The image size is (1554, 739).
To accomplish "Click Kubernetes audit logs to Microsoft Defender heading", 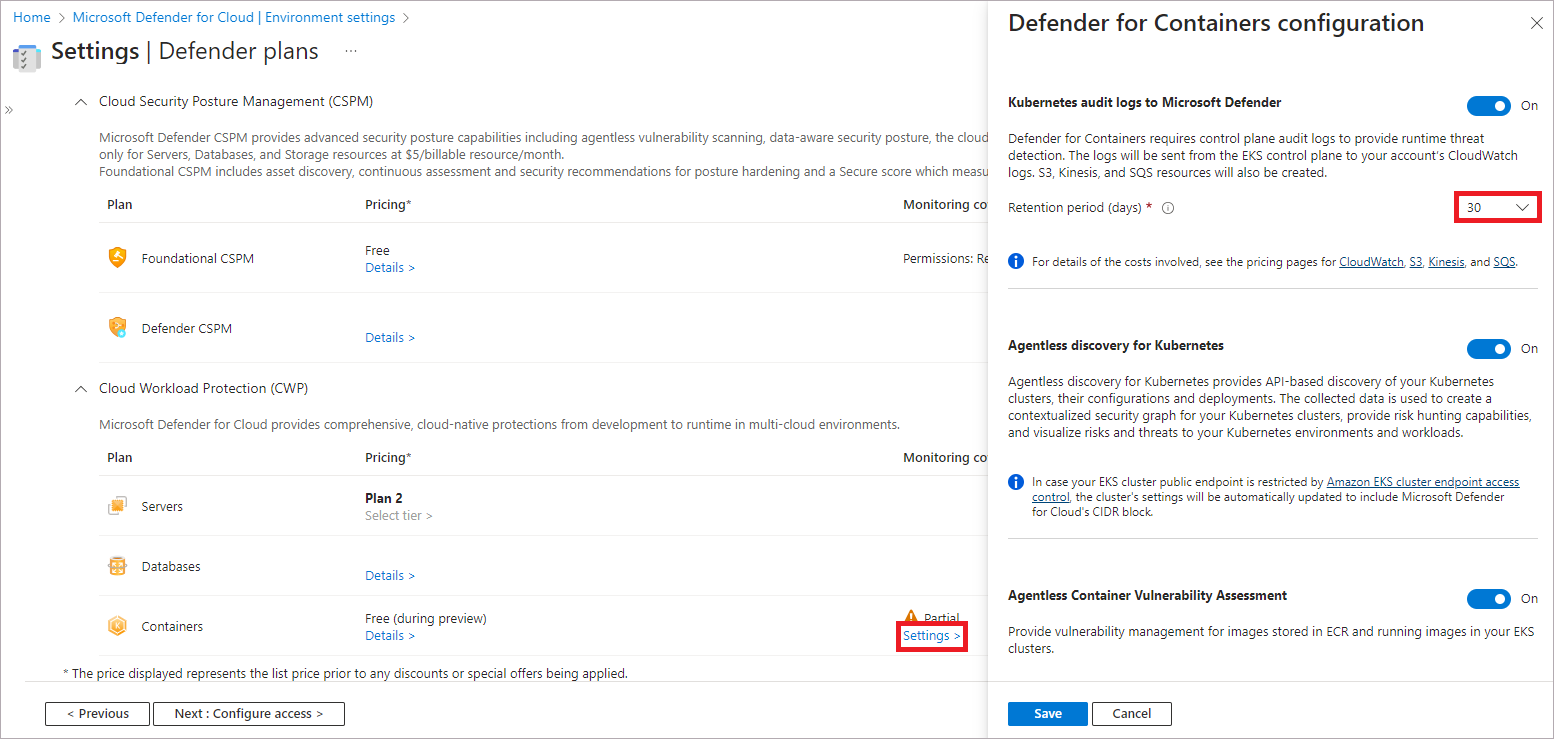I will point(1145,103).
